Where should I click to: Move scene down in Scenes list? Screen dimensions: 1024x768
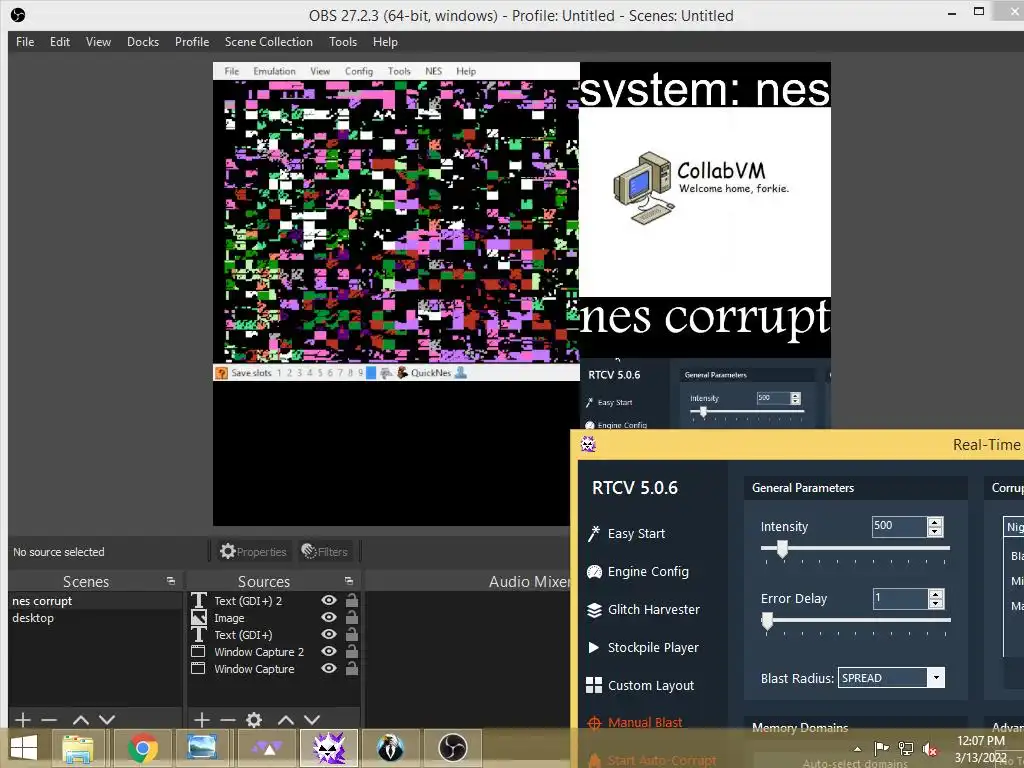click(107, 720)
